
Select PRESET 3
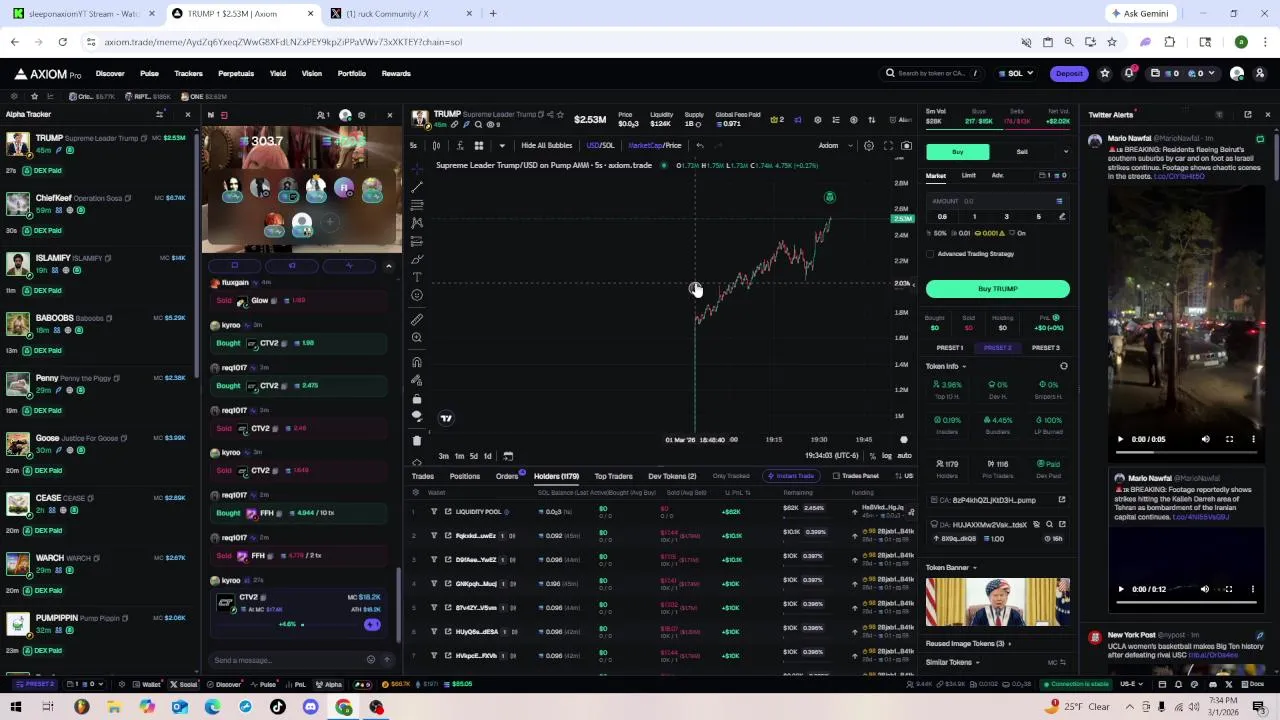1045,348
